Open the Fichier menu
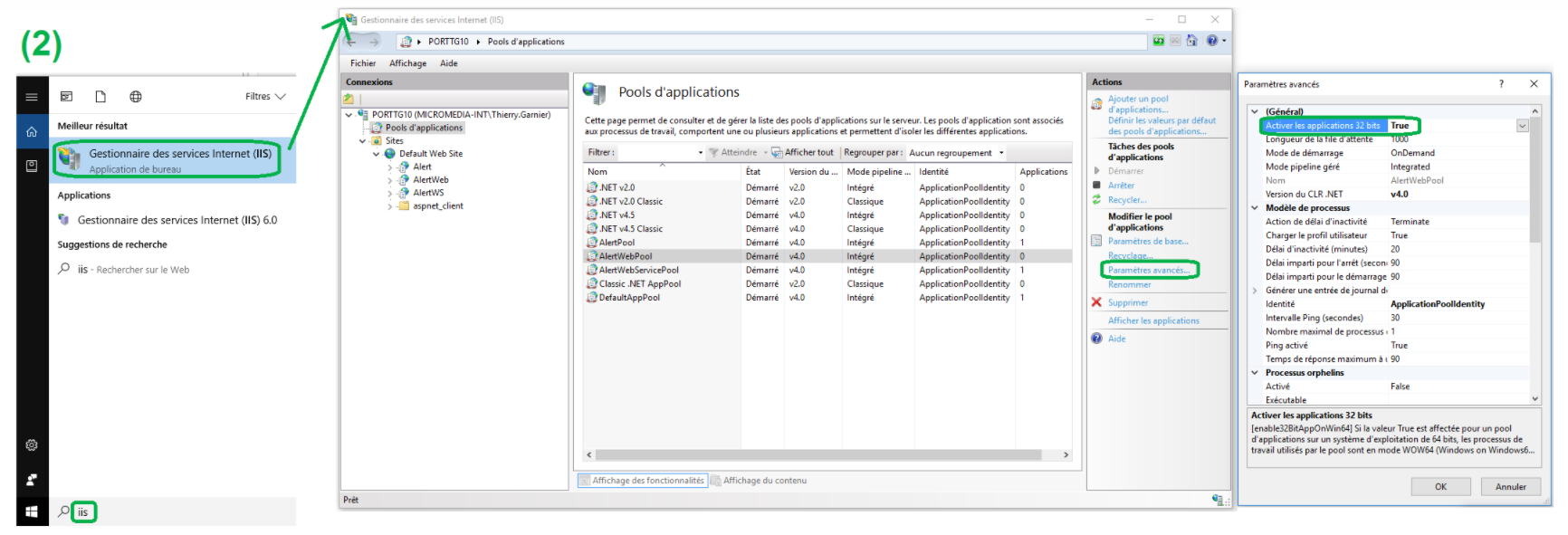 coord(363,63)
